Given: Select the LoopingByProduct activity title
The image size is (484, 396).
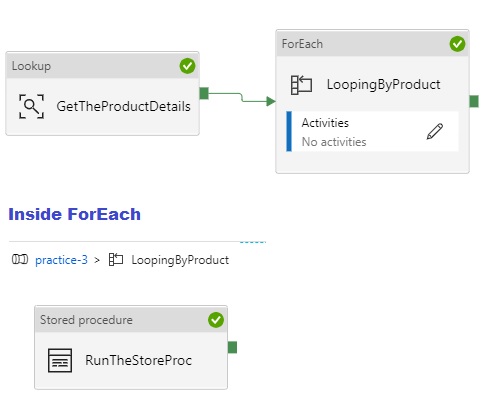Looking at the screenshot, I should (383, 85).
